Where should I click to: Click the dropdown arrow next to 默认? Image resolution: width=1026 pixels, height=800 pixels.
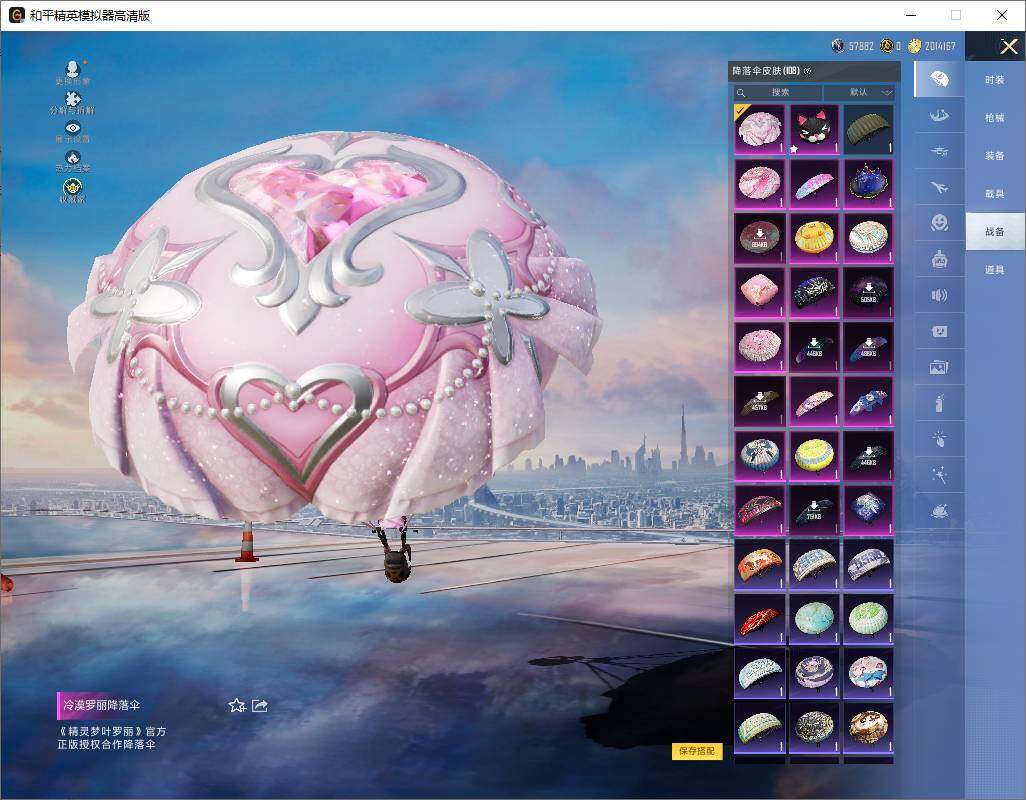[886, 93]
